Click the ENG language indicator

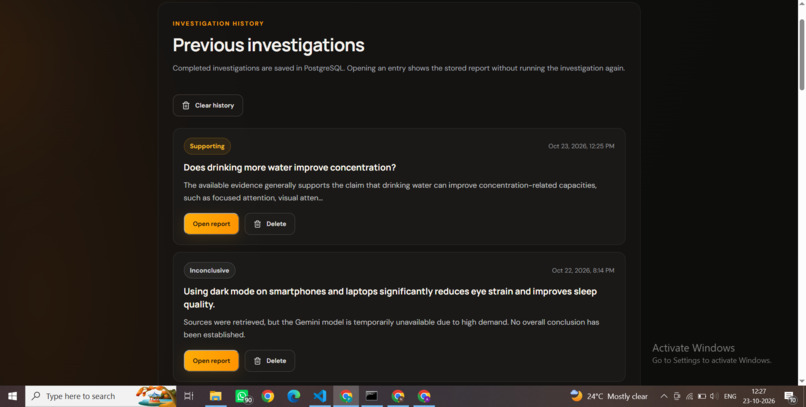click(x=729, y=396)
